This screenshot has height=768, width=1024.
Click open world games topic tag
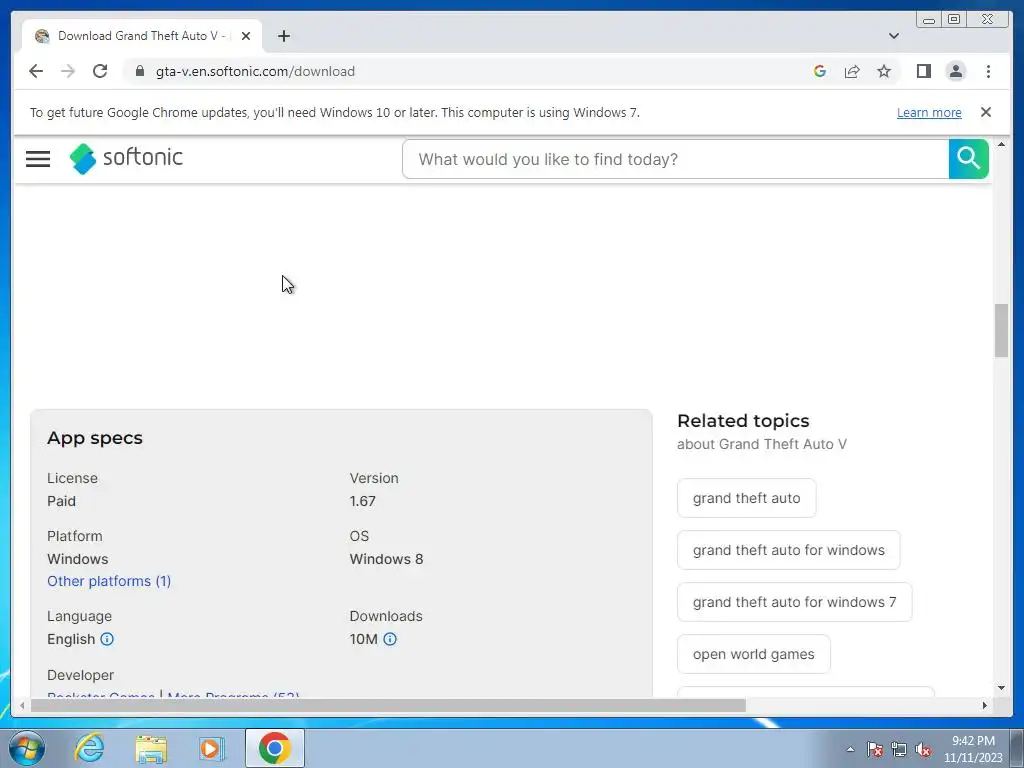[754, 654]
